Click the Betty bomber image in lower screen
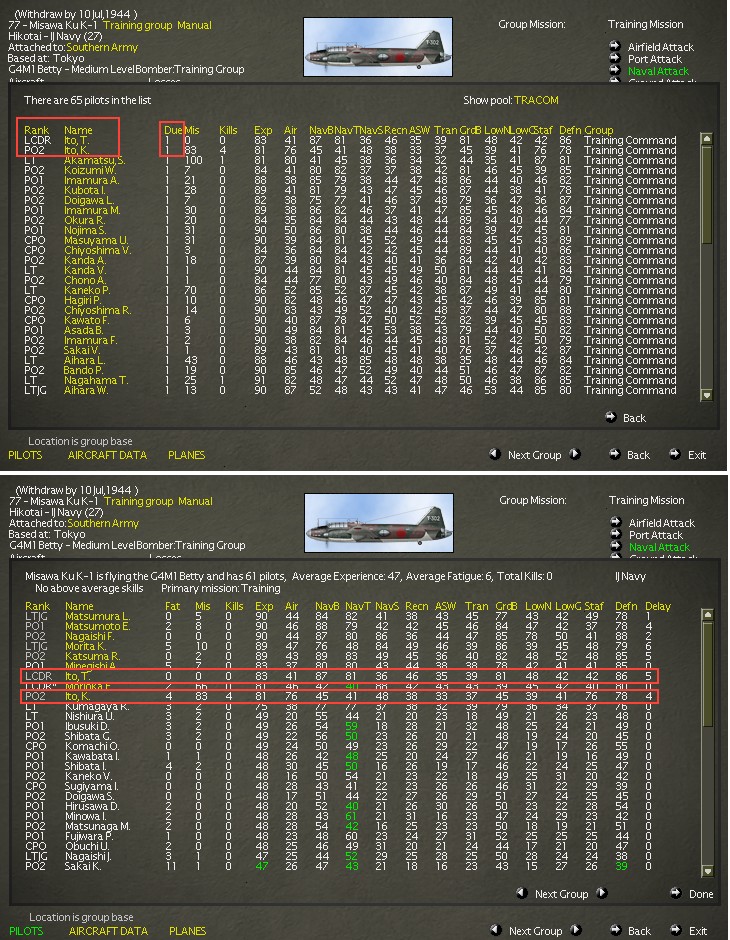This screenshot has width=730, height=940. tap(379, 523)
